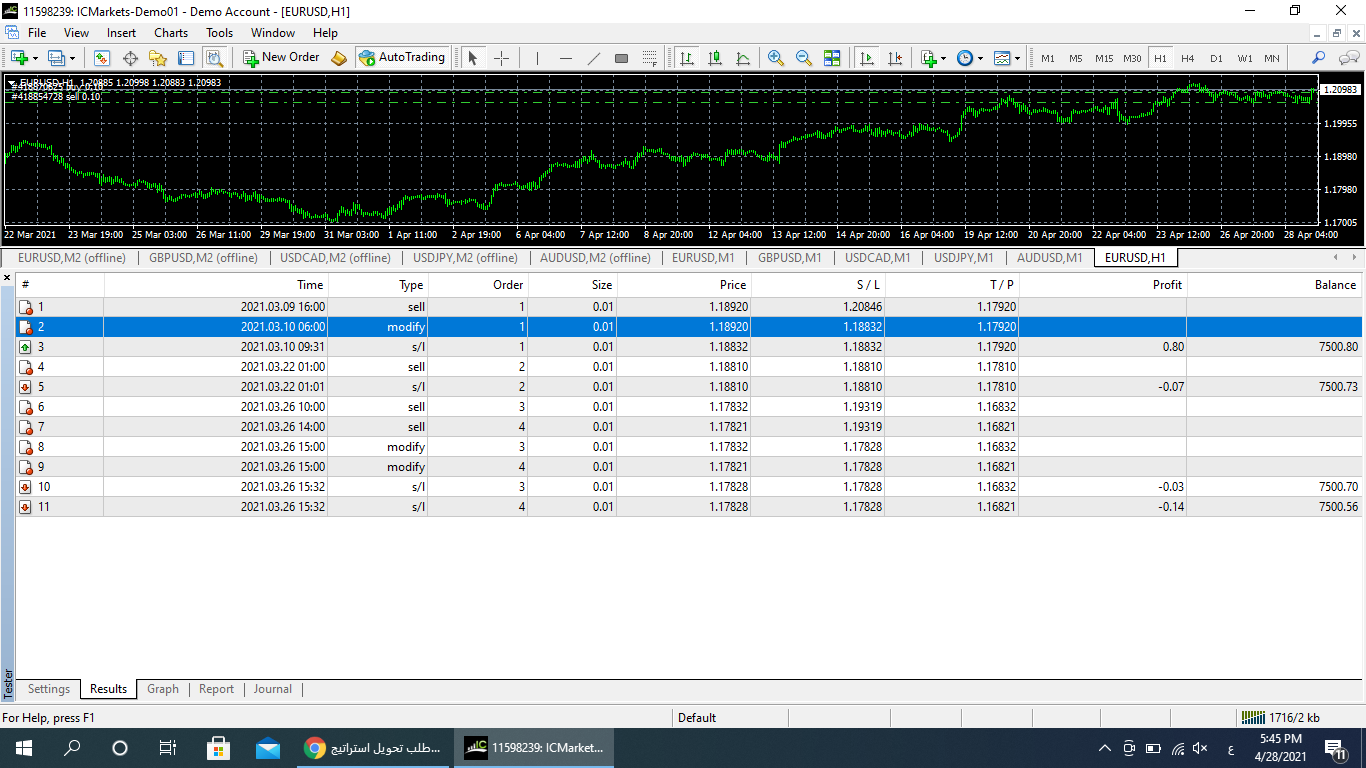Open the tester Report tab
Screen dimensions: 1366x768
click(x=216, y=689)
